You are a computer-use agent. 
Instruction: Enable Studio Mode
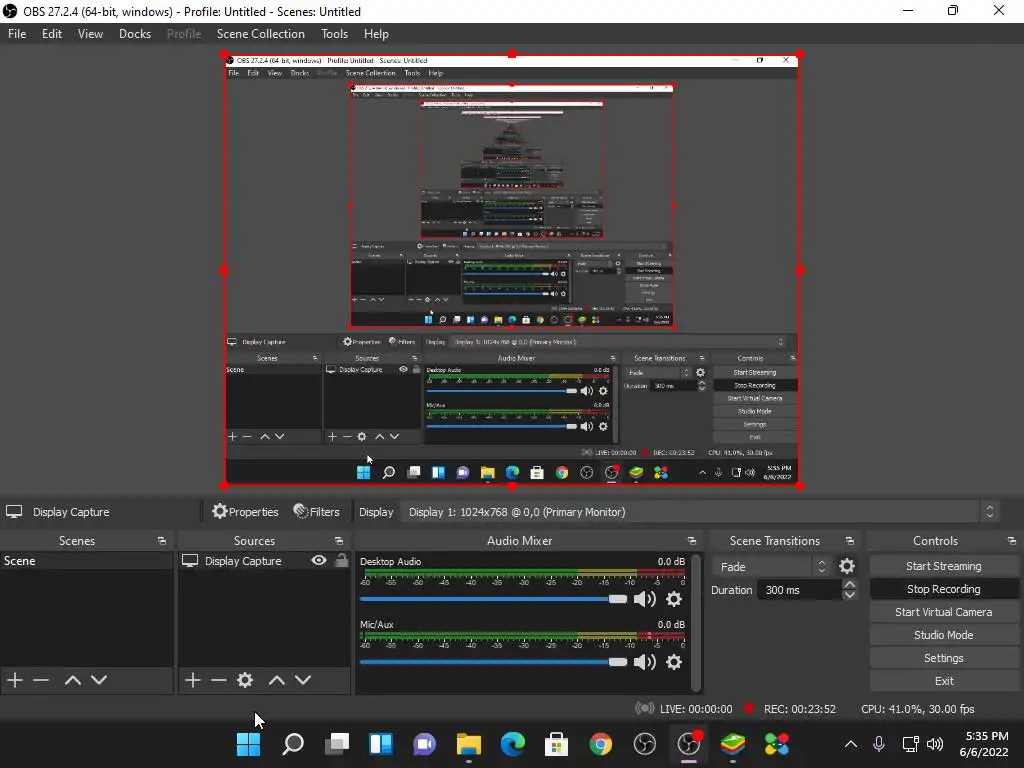(x=944, y=635)
